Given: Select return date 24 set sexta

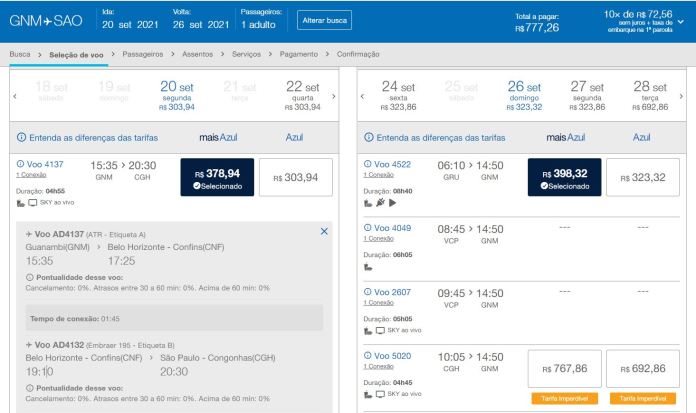Looking at the screenshot, I should 398,95.
